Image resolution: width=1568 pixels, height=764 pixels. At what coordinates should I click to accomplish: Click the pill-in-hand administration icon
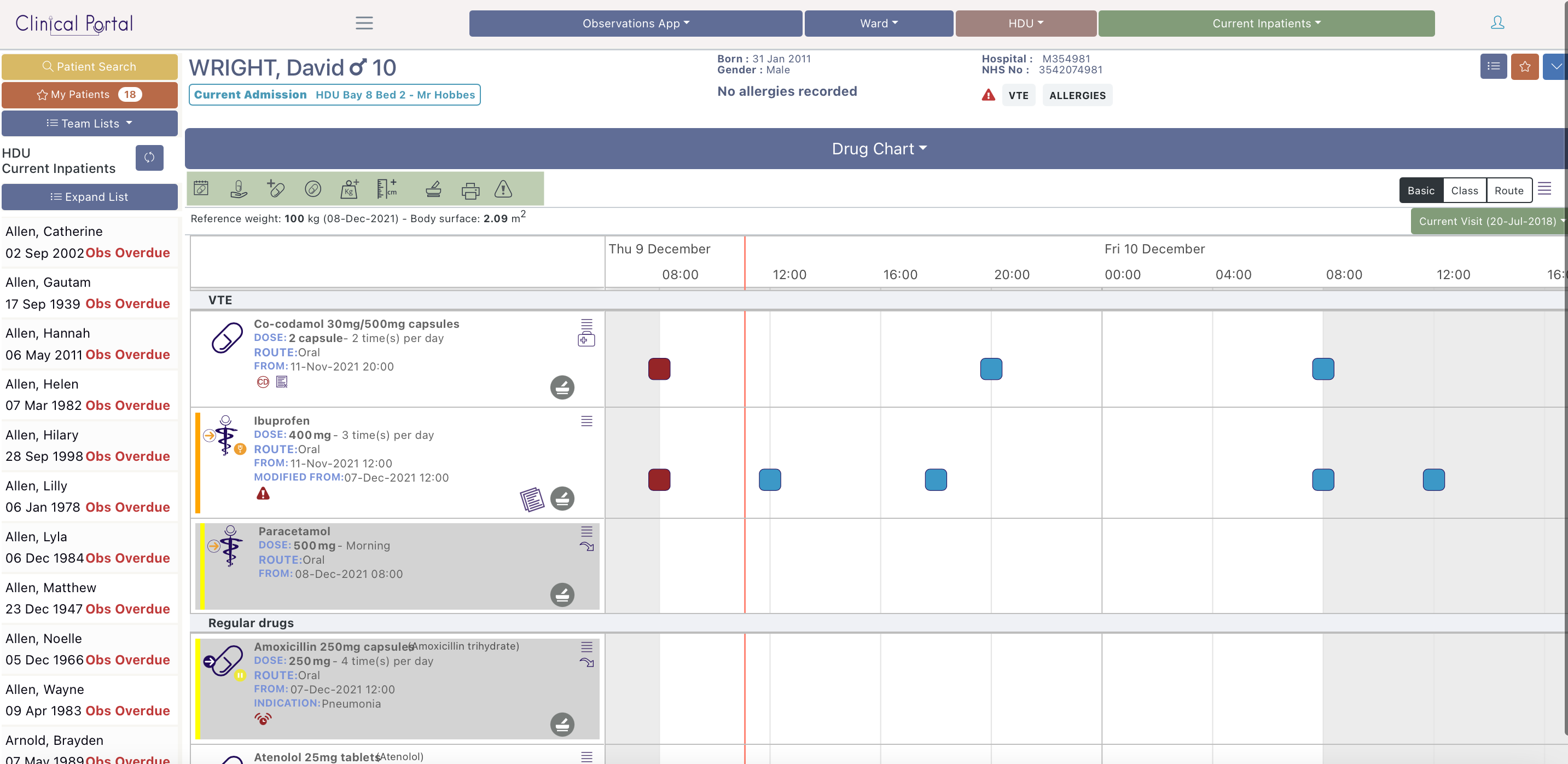(x=239, y=189)
